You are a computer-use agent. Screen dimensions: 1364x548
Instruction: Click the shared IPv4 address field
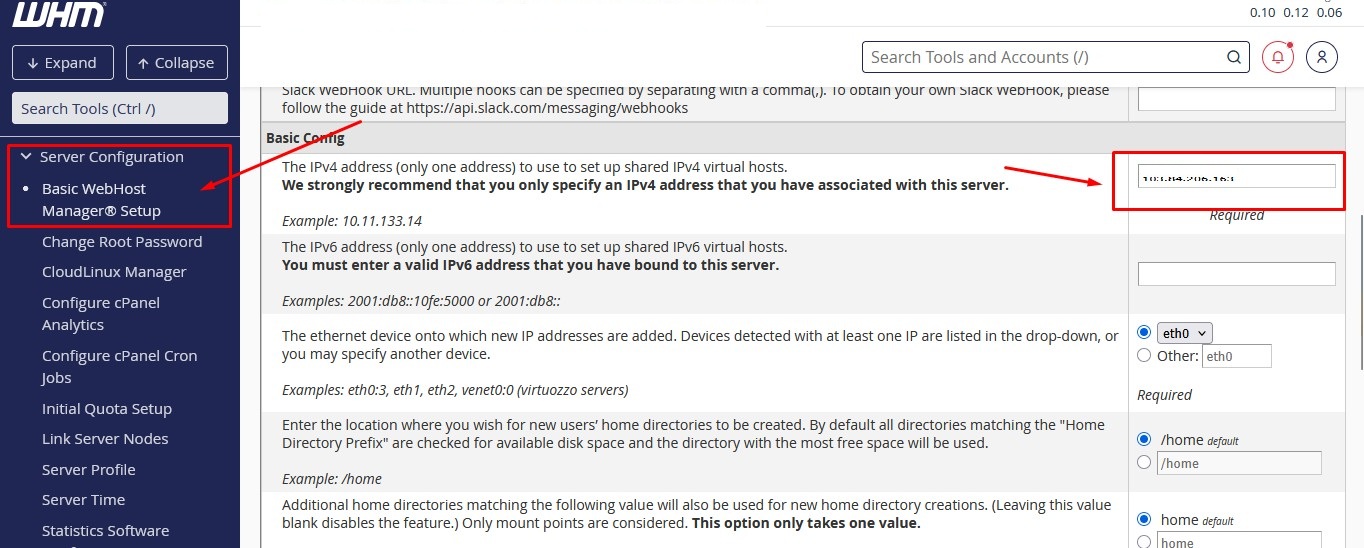(x=1236, y=176)
